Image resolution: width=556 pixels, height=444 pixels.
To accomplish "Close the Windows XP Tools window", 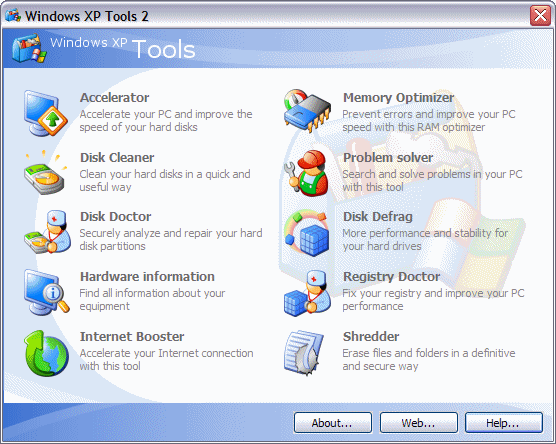I will [x=540, y=16].
